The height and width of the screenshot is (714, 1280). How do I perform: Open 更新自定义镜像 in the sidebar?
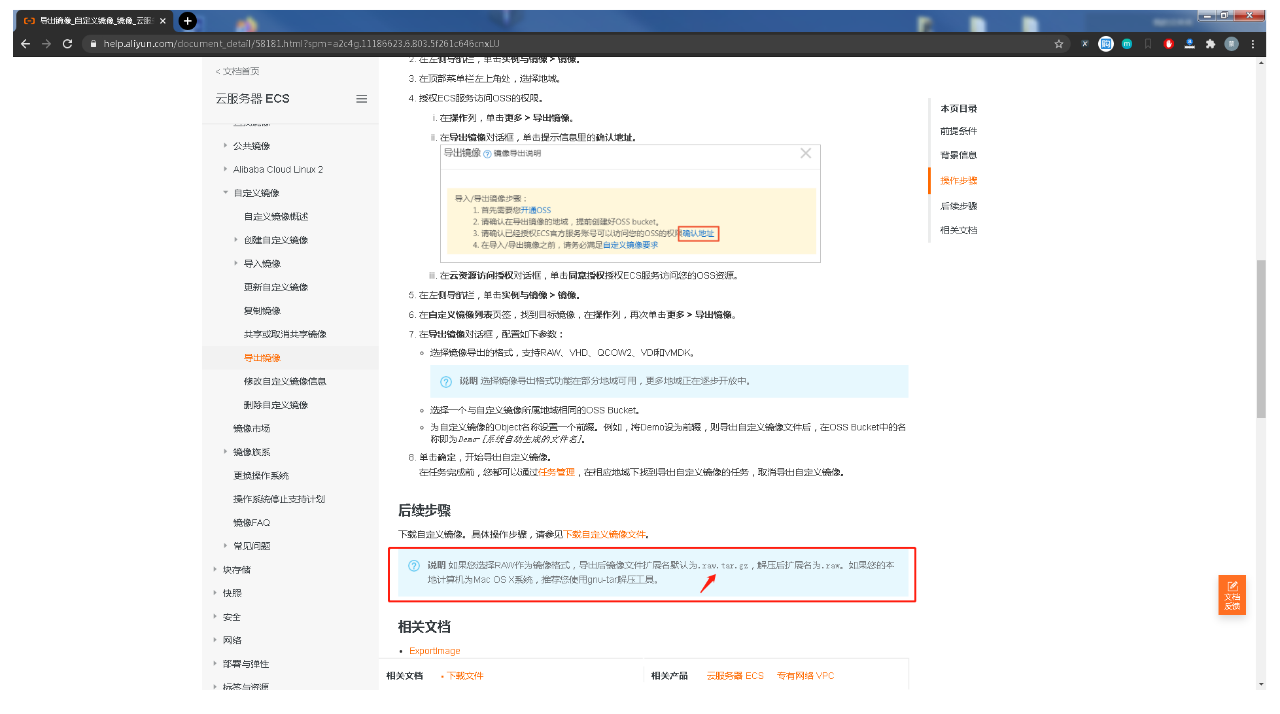click(276, 287)
